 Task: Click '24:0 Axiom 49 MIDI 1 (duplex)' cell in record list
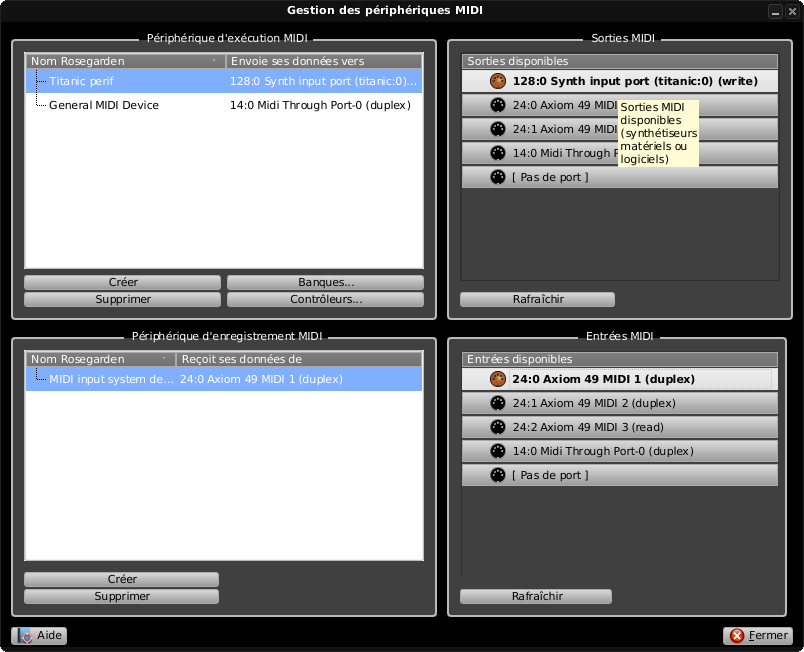point(261,379)
